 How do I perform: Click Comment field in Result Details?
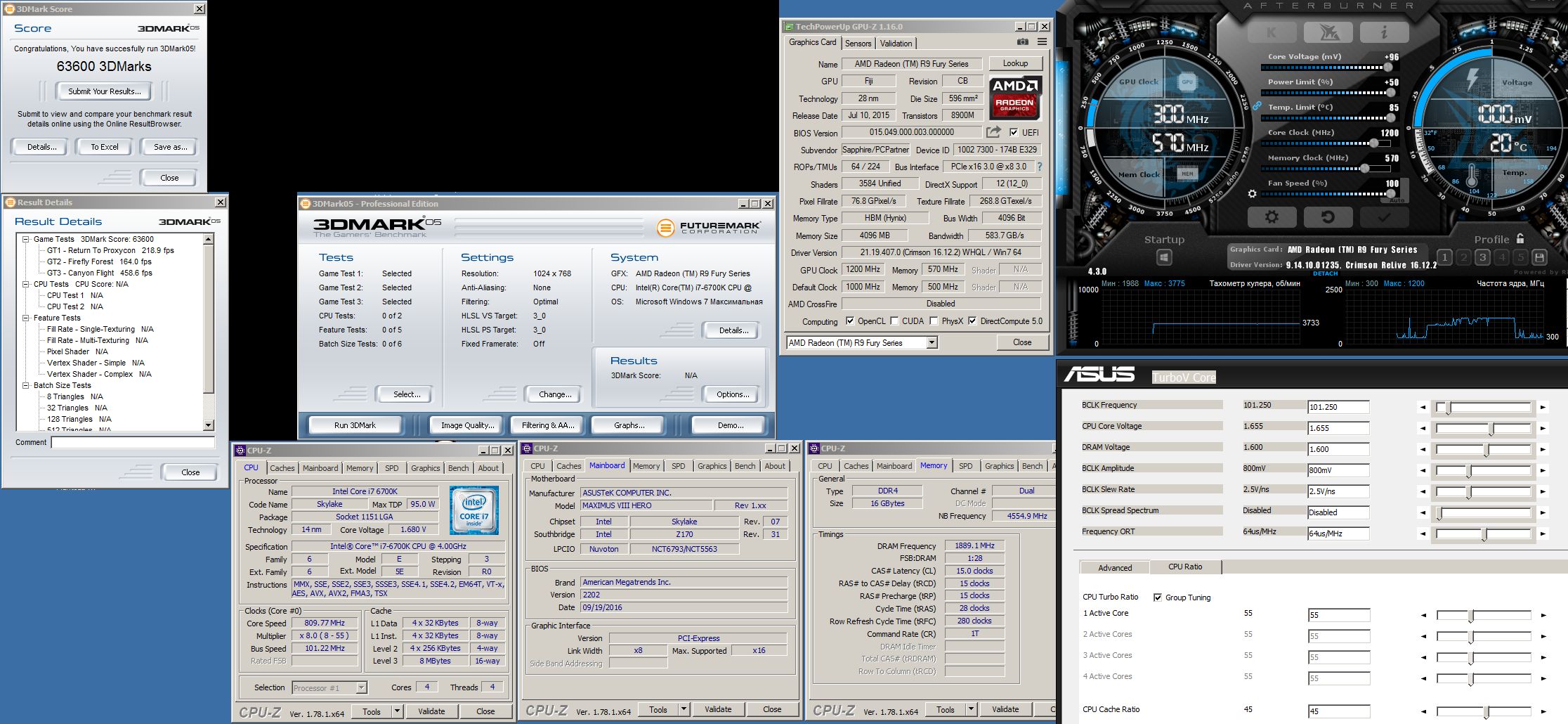[x=133, y=442]
